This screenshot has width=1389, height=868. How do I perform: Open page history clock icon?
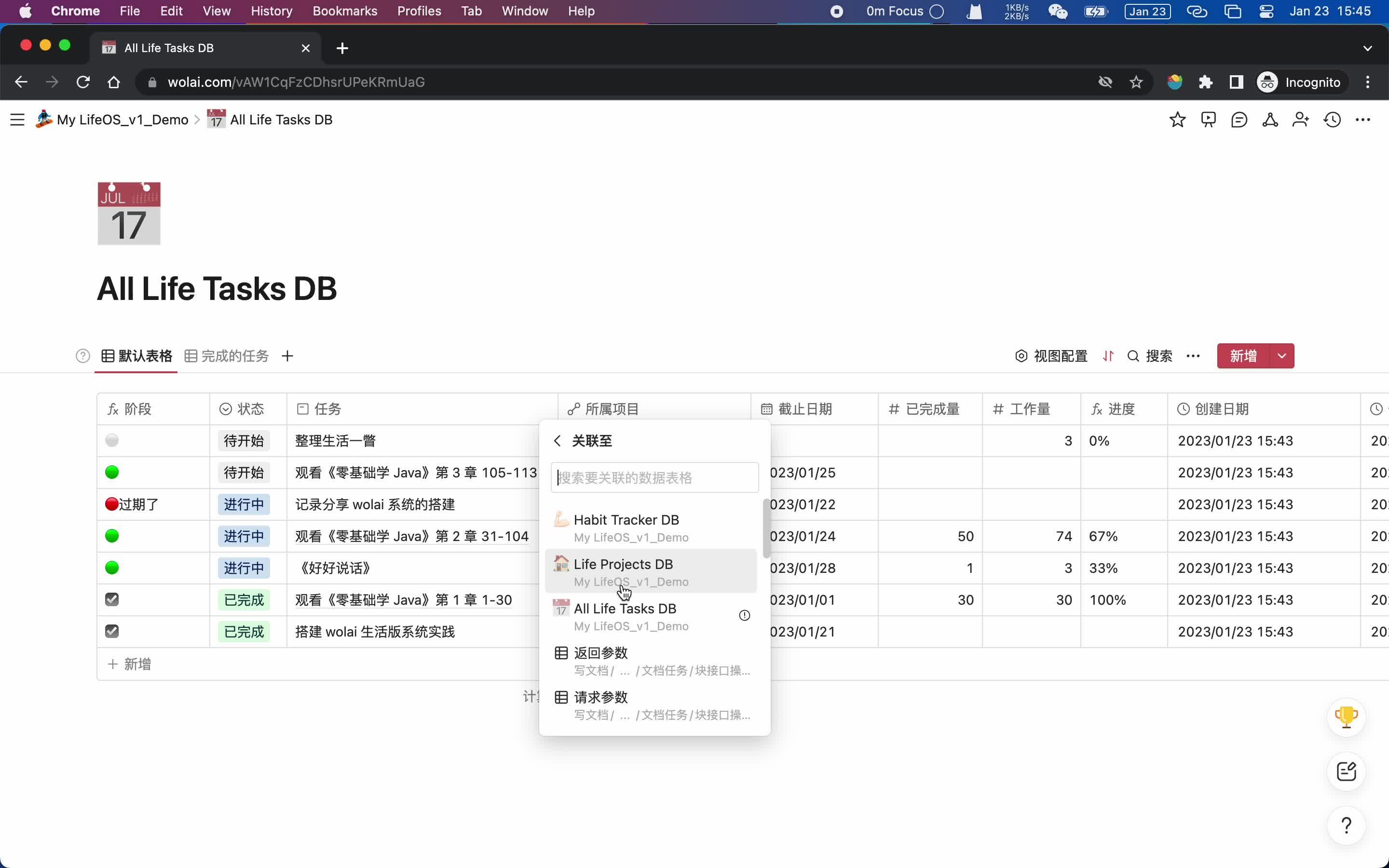point(1332,120)
